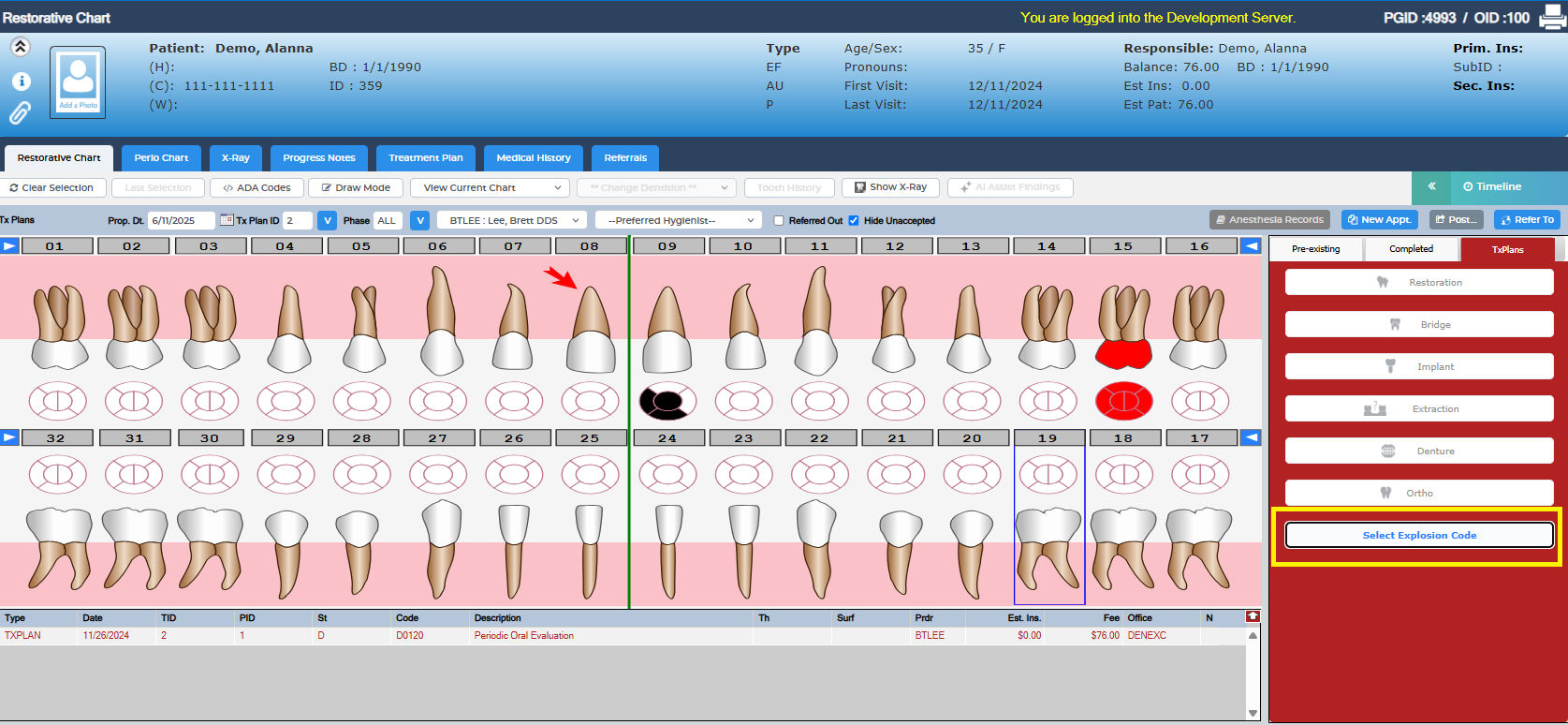
Task: Click Tx Plan ID input field
Action: coord(298,220)
